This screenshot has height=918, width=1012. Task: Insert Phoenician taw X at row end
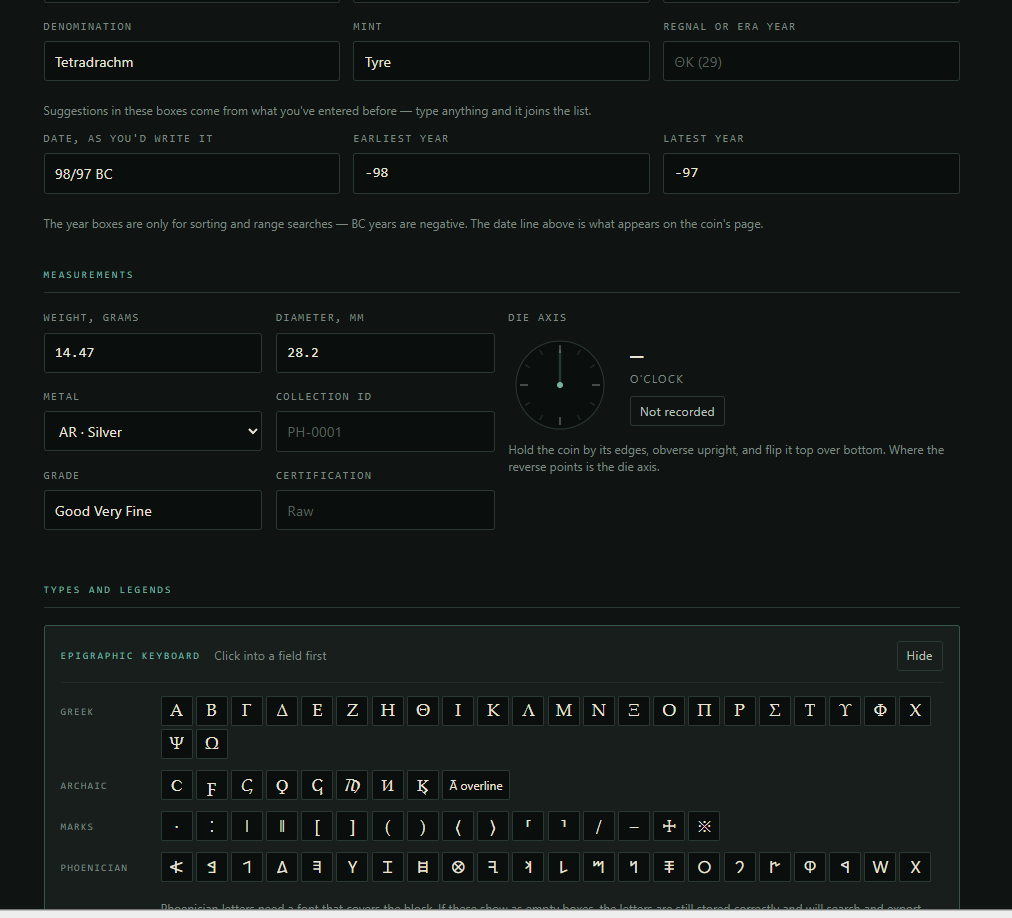click(x=915, y=867)
